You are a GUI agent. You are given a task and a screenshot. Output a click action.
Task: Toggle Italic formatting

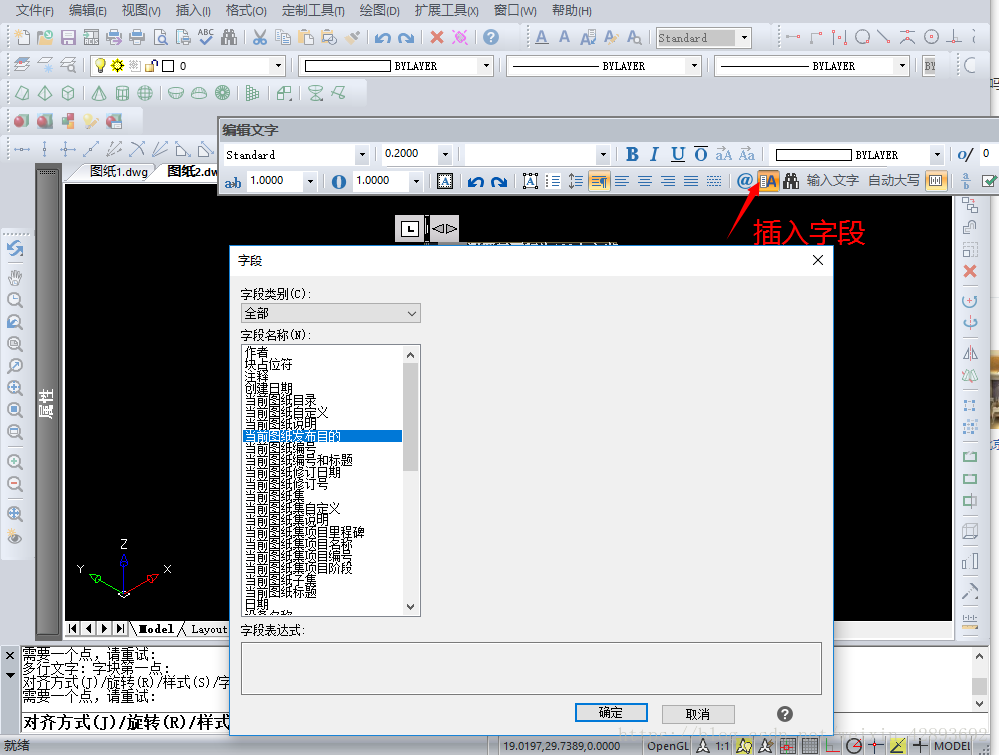tap(654, 154)
